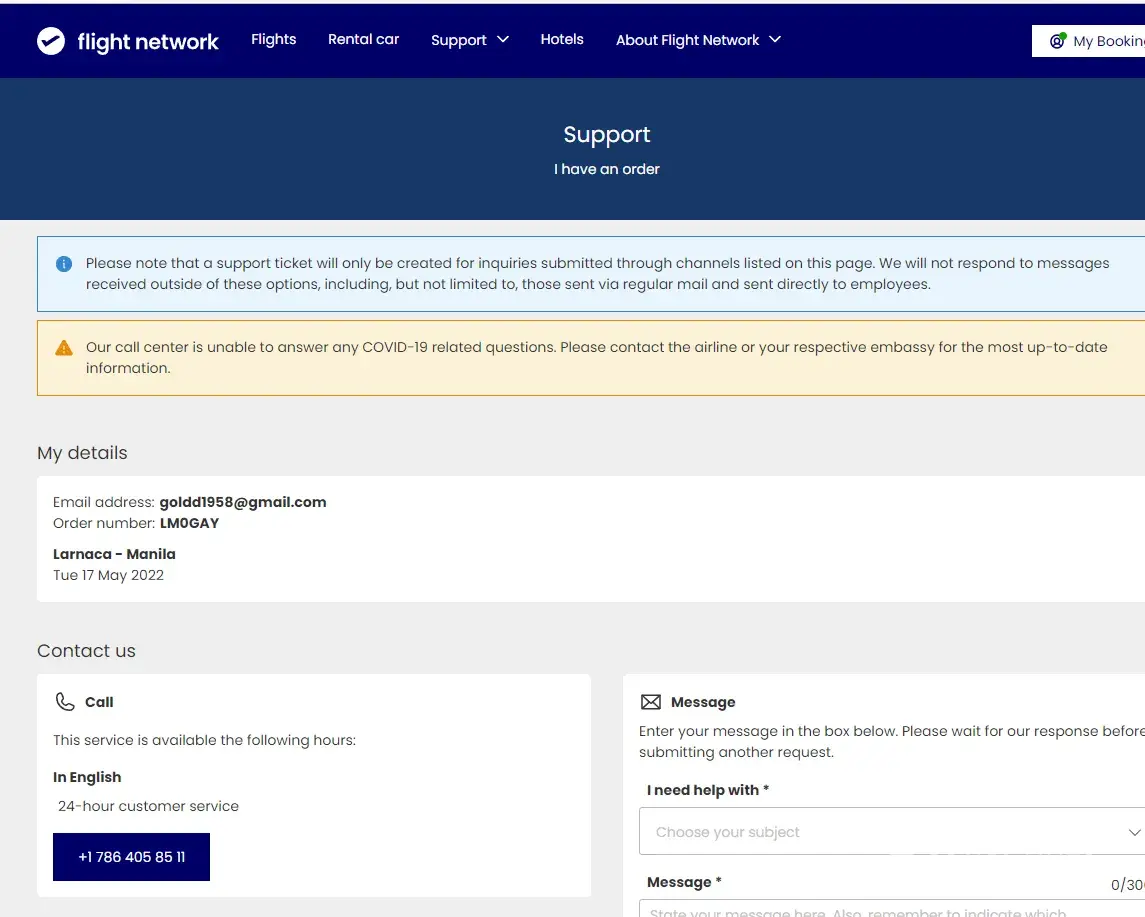
Task: Click the order number LM0GAY
Action: [x=189, y=523]
